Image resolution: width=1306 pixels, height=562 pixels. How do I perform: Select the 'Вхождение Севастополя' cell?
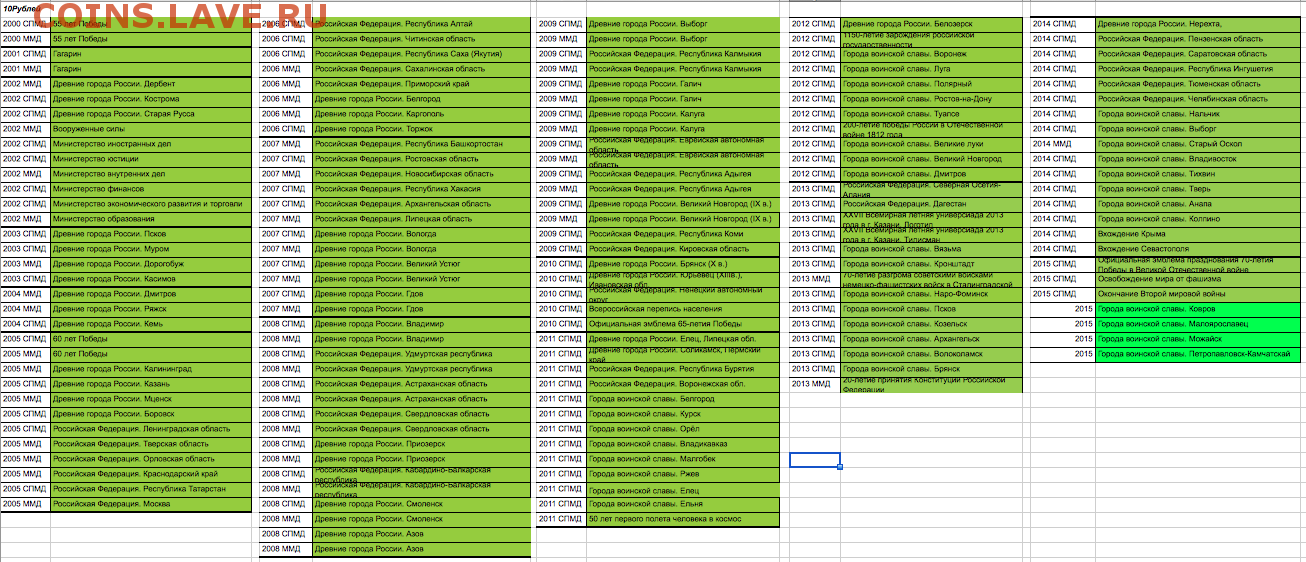(x=1200, y=249)
